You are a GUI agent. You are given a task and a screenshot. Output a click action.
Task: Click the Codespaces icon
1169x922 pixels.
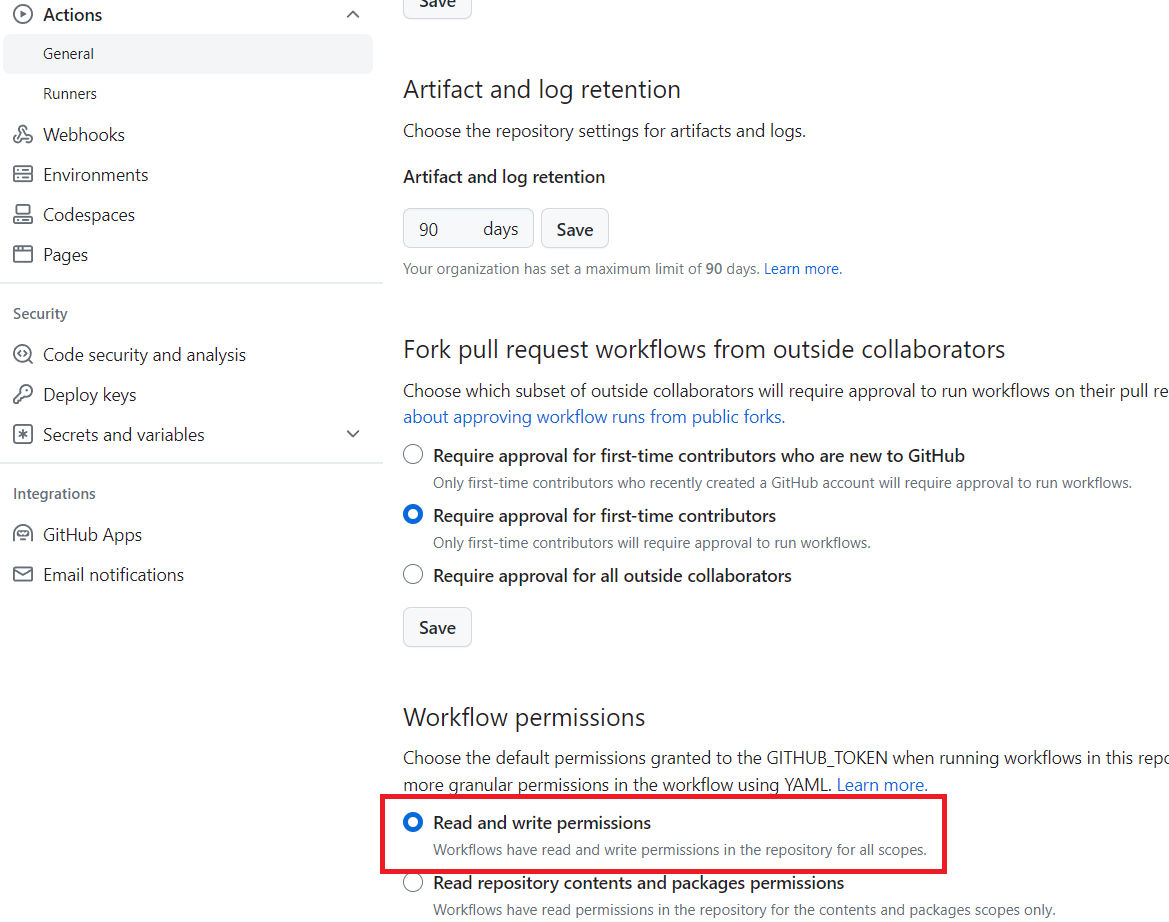22,215
